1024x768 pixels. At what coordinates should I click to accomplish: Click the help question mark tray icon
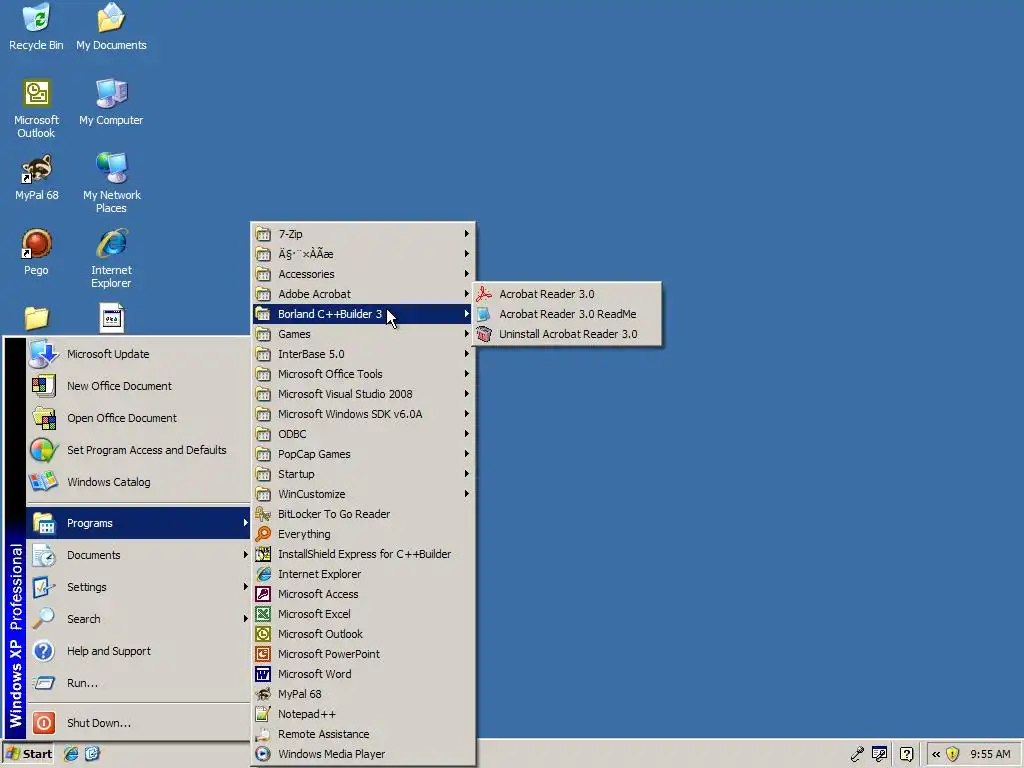[906, 754]
